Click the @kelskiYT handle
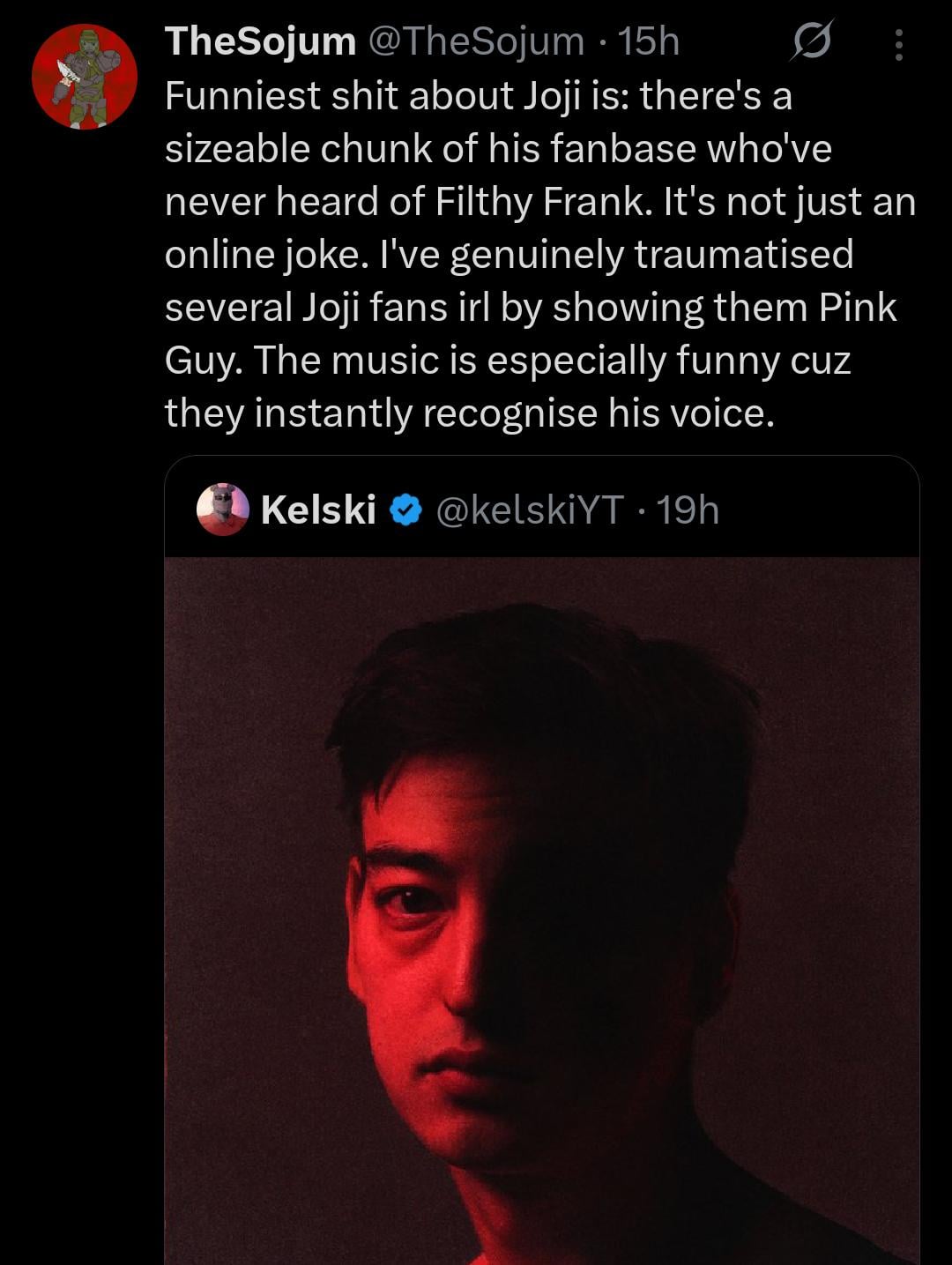Screen dimensions: 952x1265 530,510
